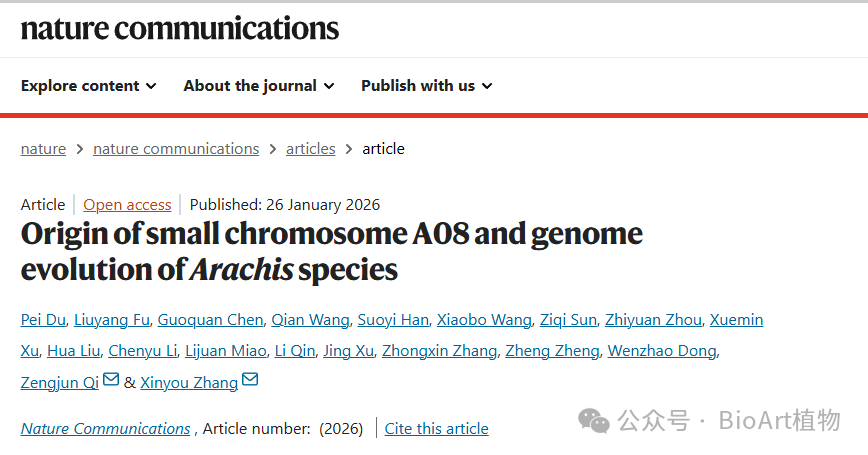Select author Liuyang Fu
Image resolution: width=868 pixels, height=455 pixels.
pos(111,320)
